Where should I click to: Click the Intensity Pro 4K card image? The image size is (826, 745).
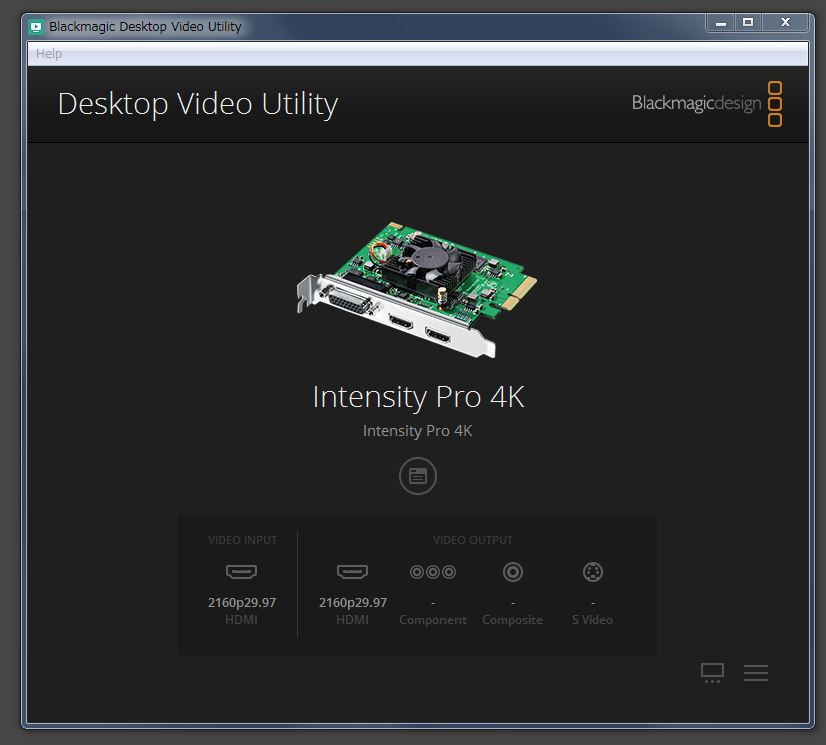coord(417,290)
